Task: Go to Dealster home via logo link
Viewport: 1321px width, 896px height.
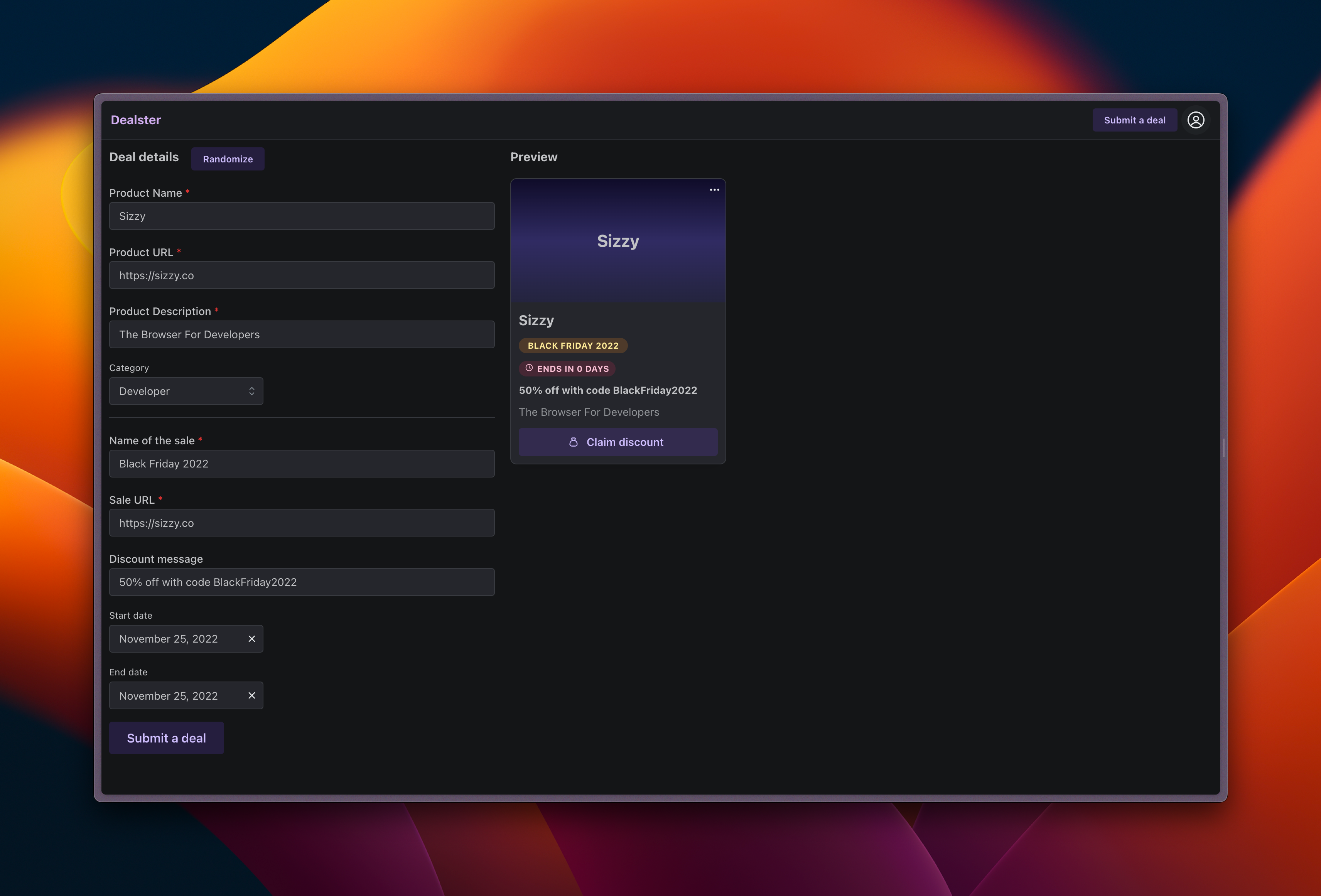Action: 136,120
